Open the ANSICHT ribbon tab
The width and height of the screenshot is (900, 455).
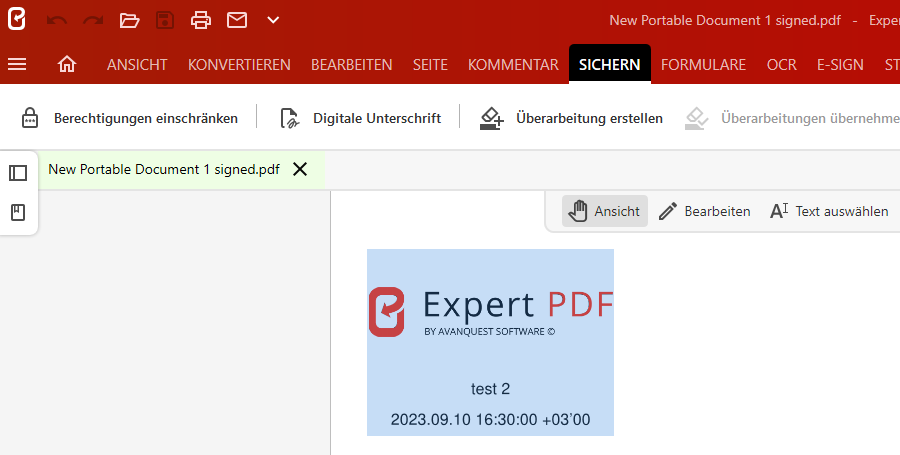(137, 64)
